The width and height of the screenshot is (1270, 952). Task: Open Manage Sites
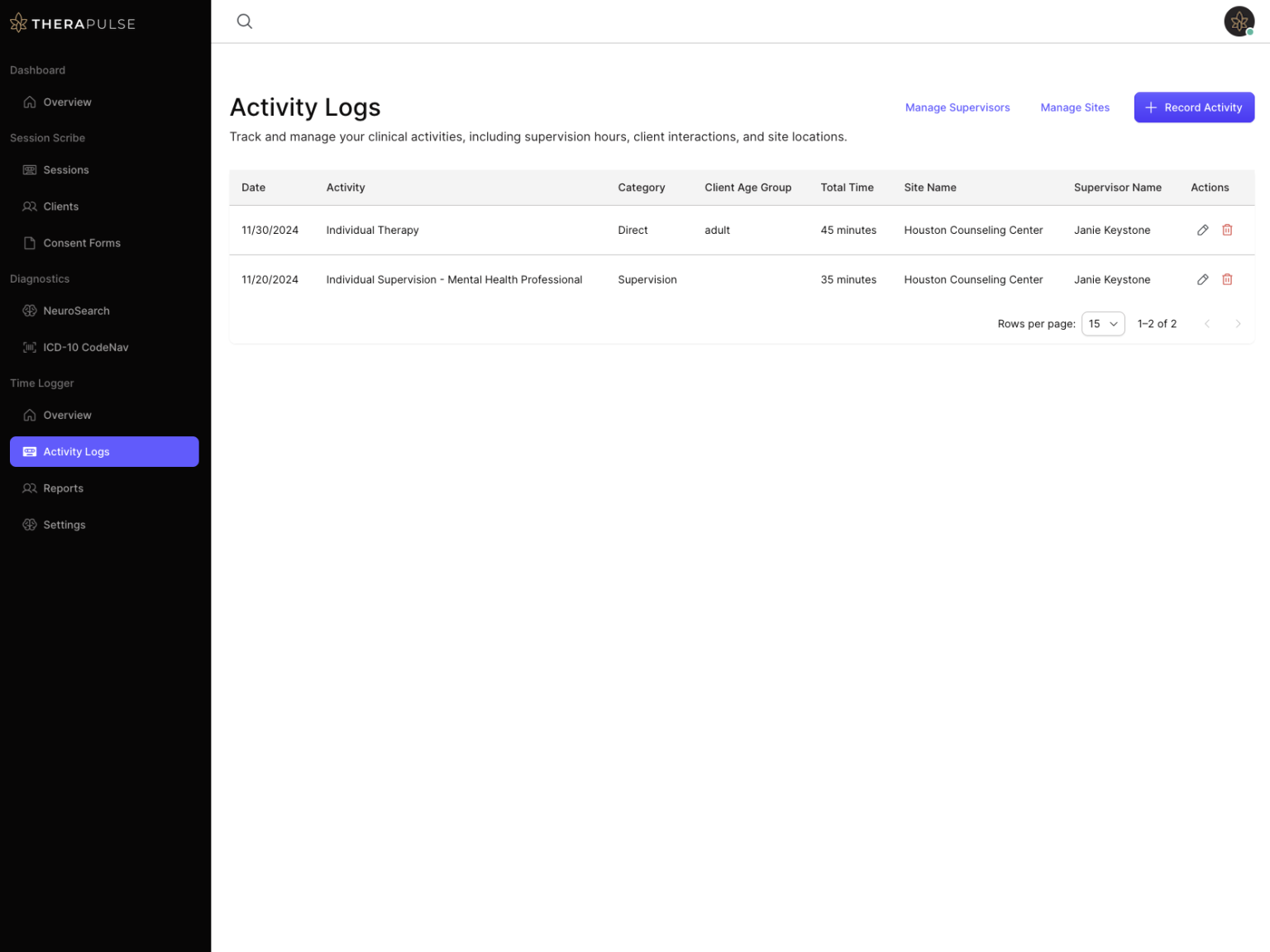1075,107
